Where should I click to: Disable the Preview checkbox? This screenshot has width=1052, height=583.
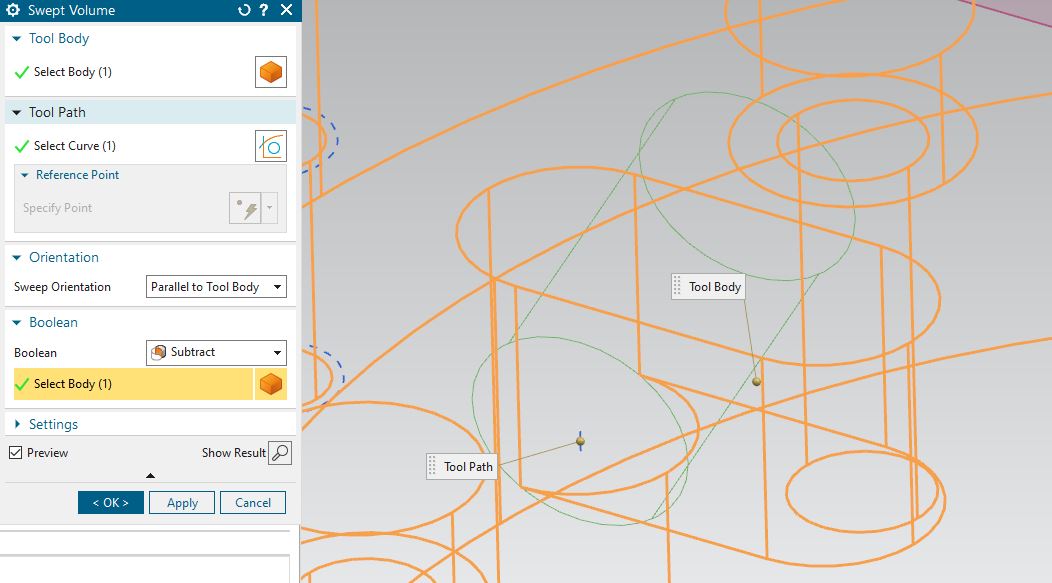click(15, 452)
